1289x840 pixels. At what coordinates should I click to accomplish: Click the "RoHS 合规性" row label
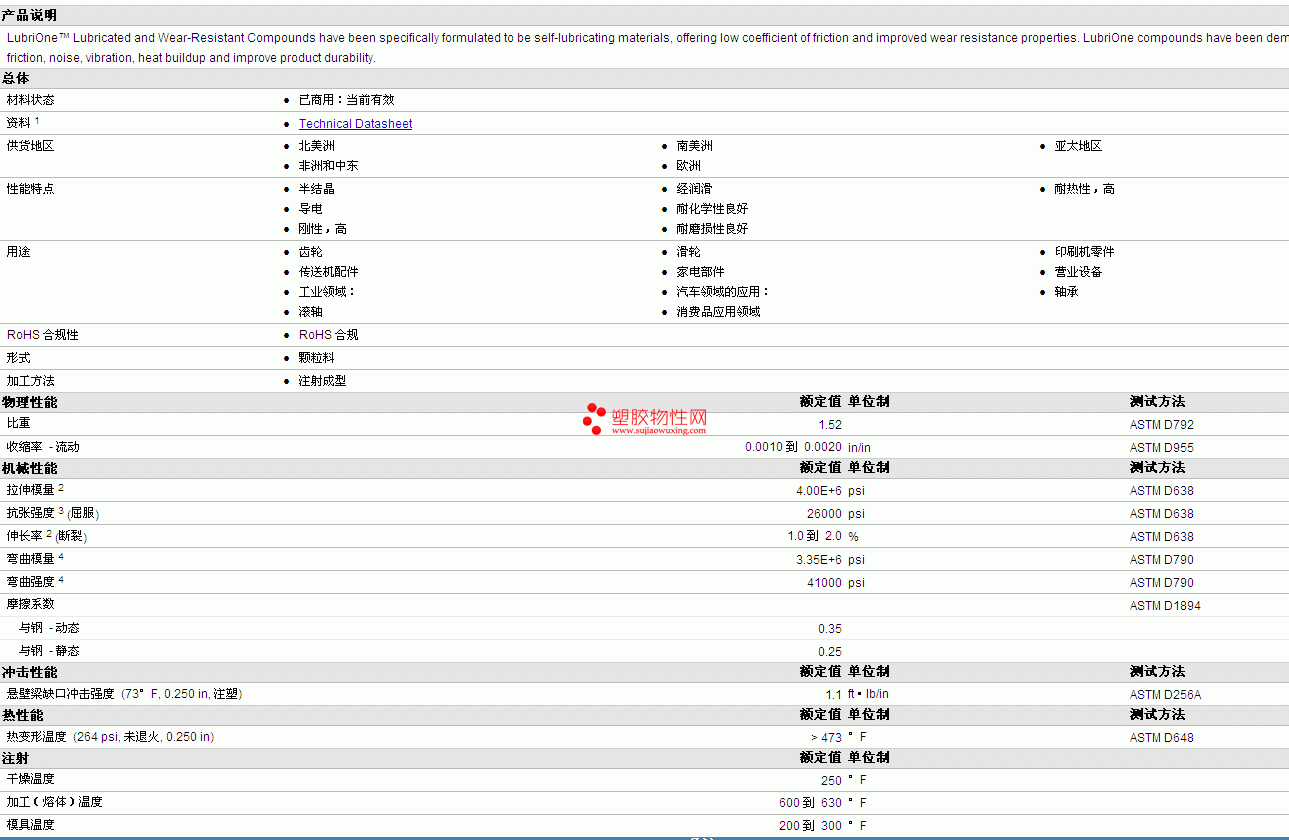pyautogui.click(x=43, y=335)
